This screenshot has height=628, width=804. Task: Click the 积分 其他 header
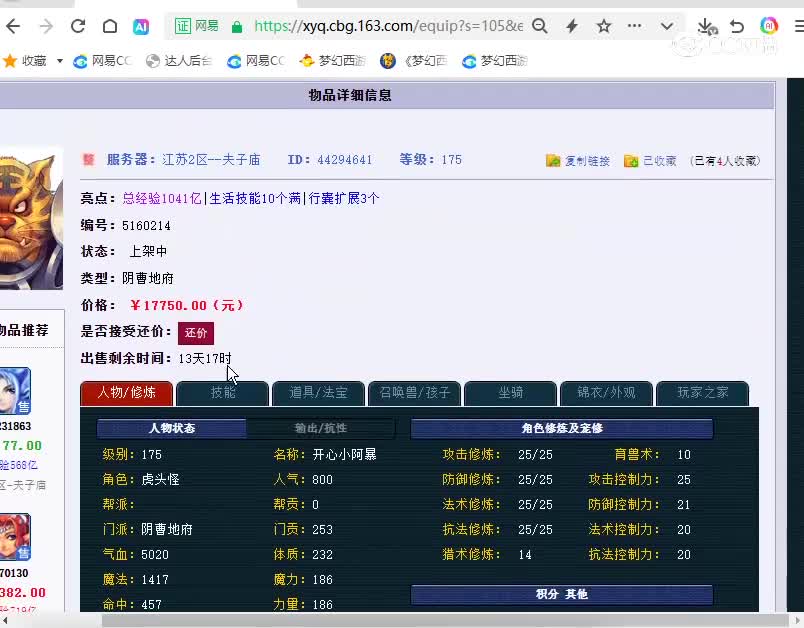click(x=562, y=594)
